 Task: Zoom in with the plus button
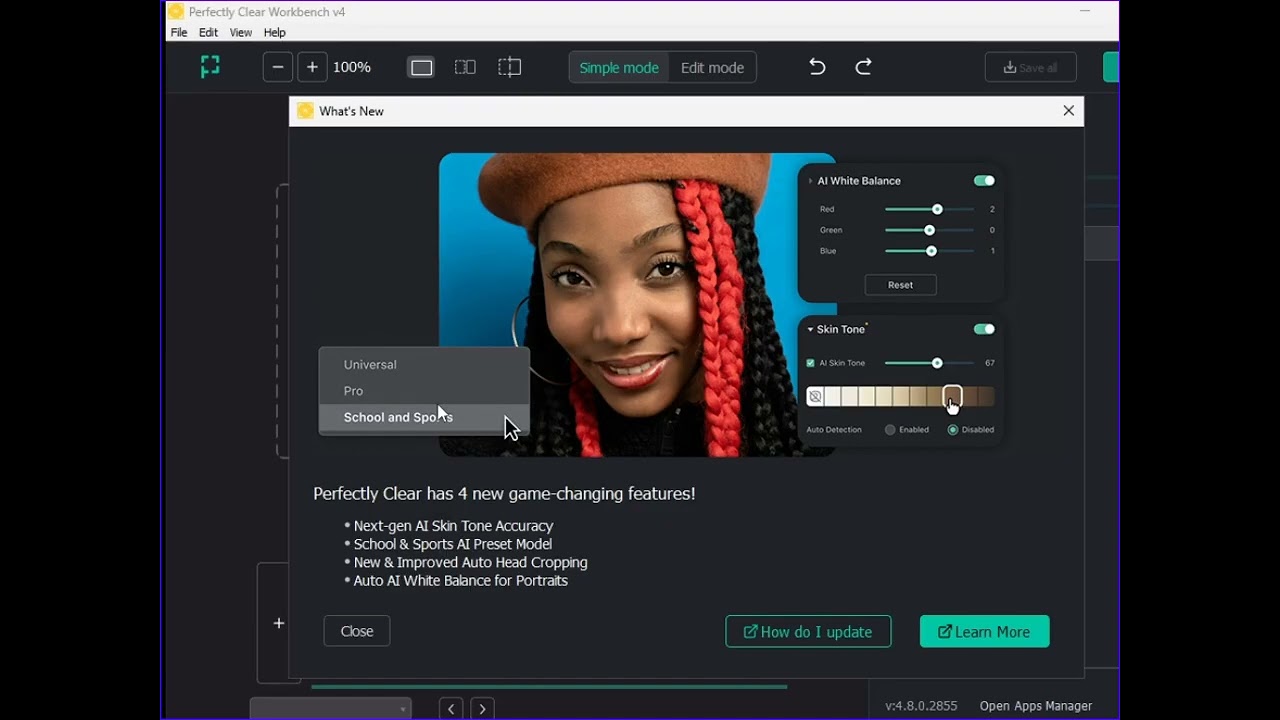pyautogui.click(x=312, y=67)
